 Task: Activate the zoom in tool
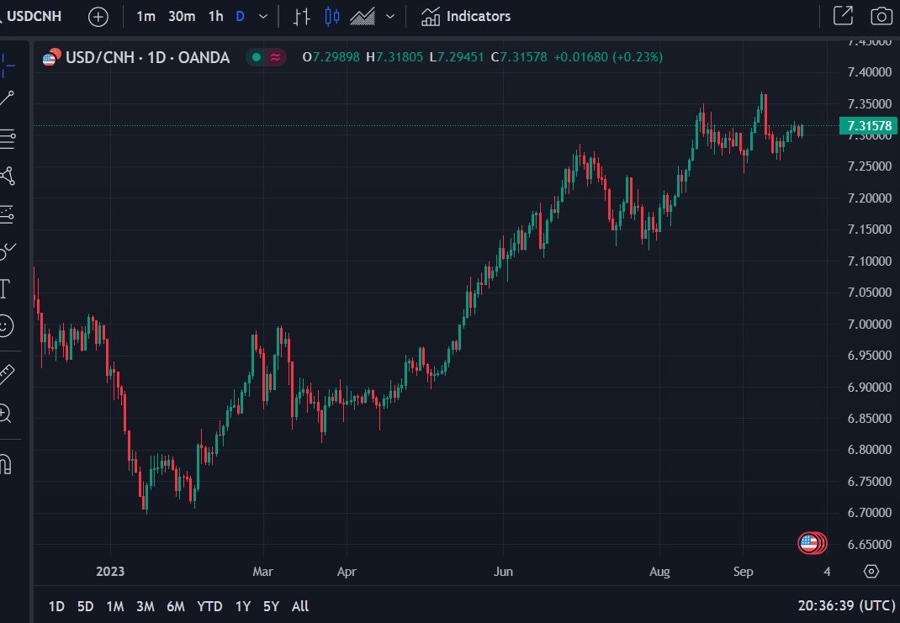(6, 412)
